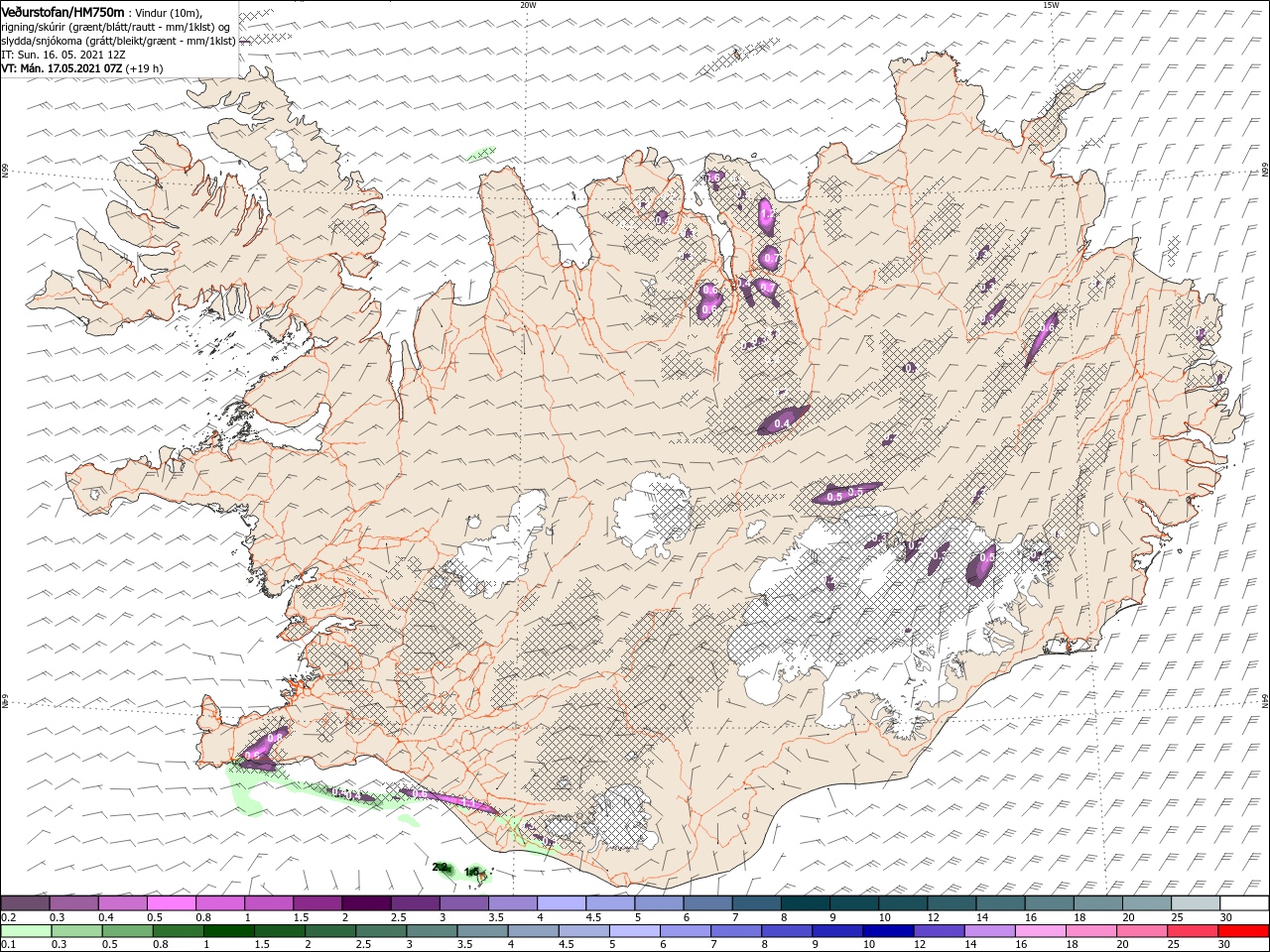Click the '0.1' label under bottom legend row
Viewport: 1270px width, 952px height.
(8, 945)
